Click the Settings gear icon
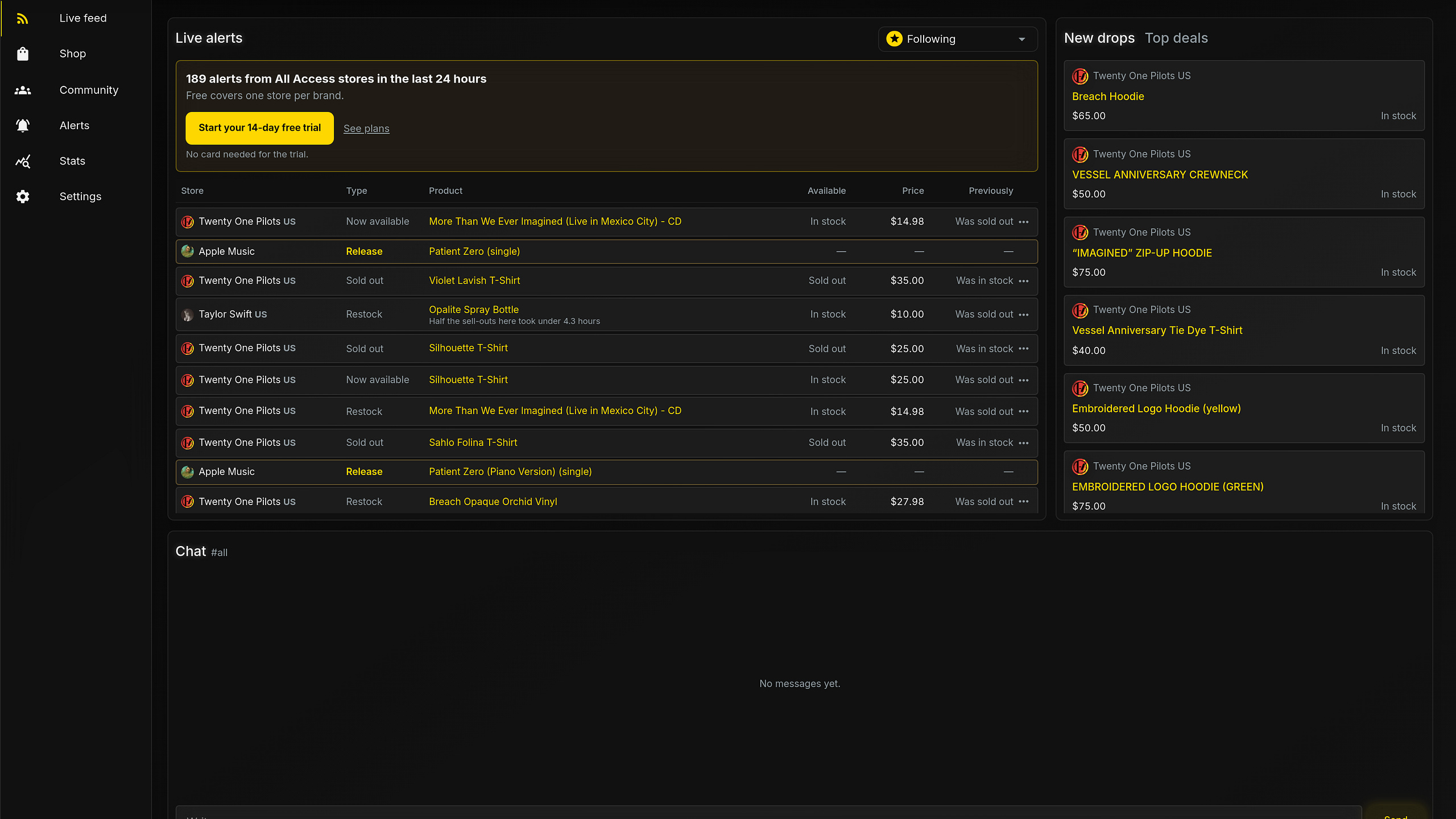This screenshot has height=819, width=1456. pyautogui.click(x=22, y=197)
